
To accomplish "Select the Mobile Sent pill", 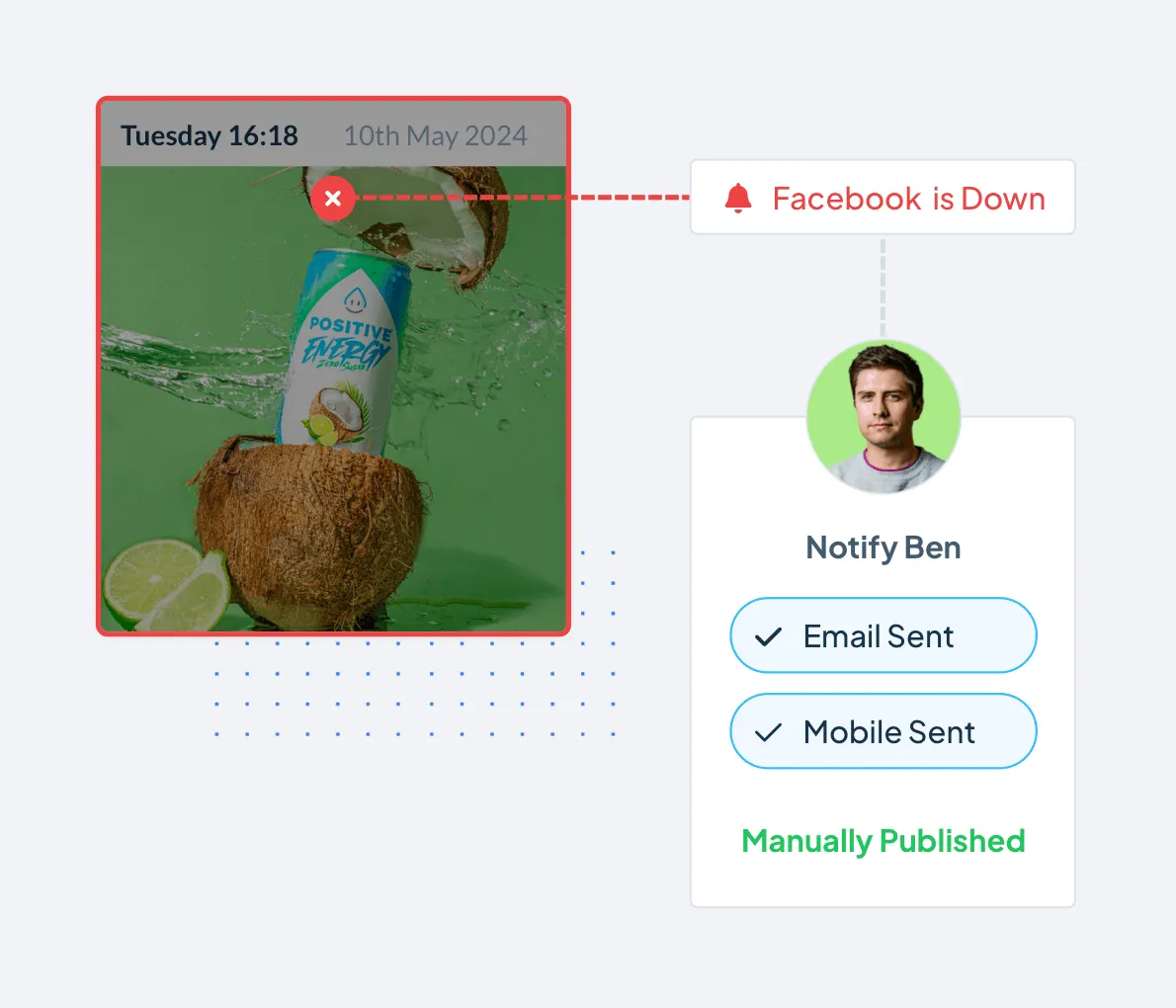I will pos(883,730).
